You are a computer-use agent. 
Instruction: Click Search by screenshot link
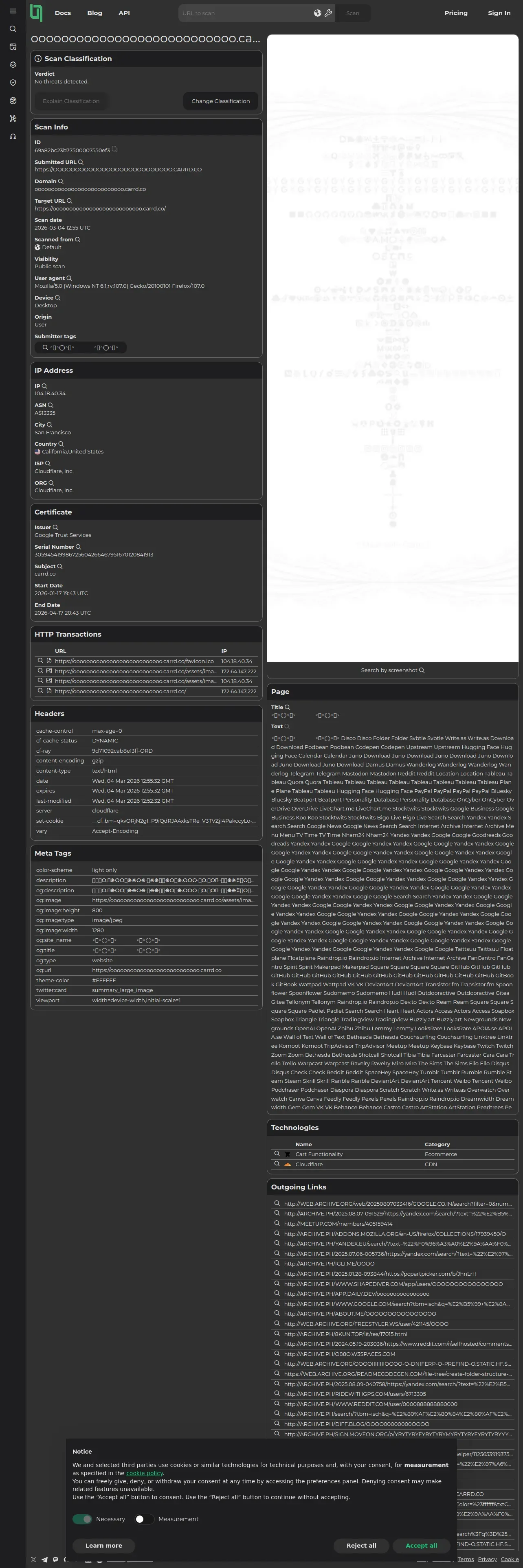[x=393, y=670]
